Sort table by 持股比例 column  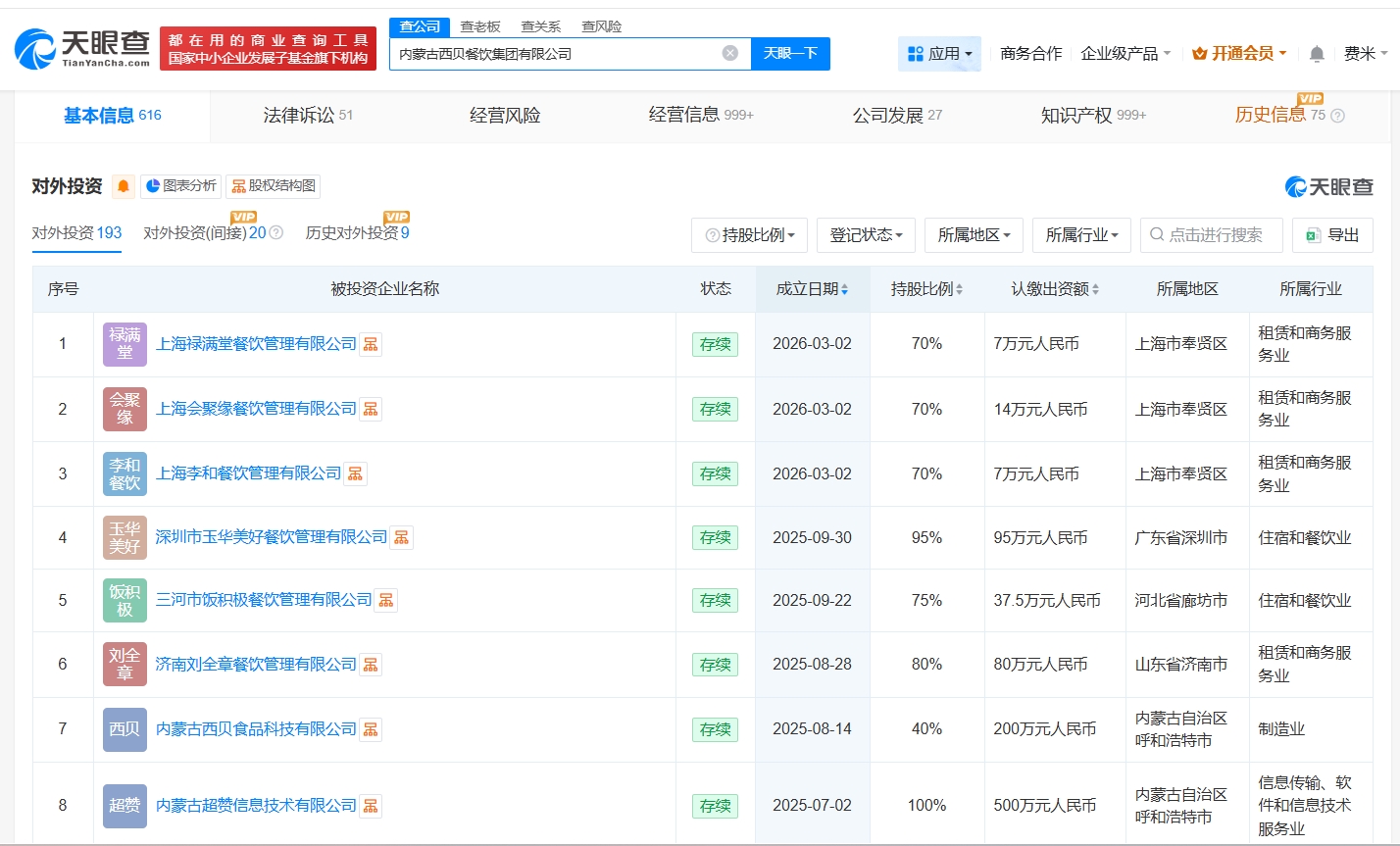926,289
